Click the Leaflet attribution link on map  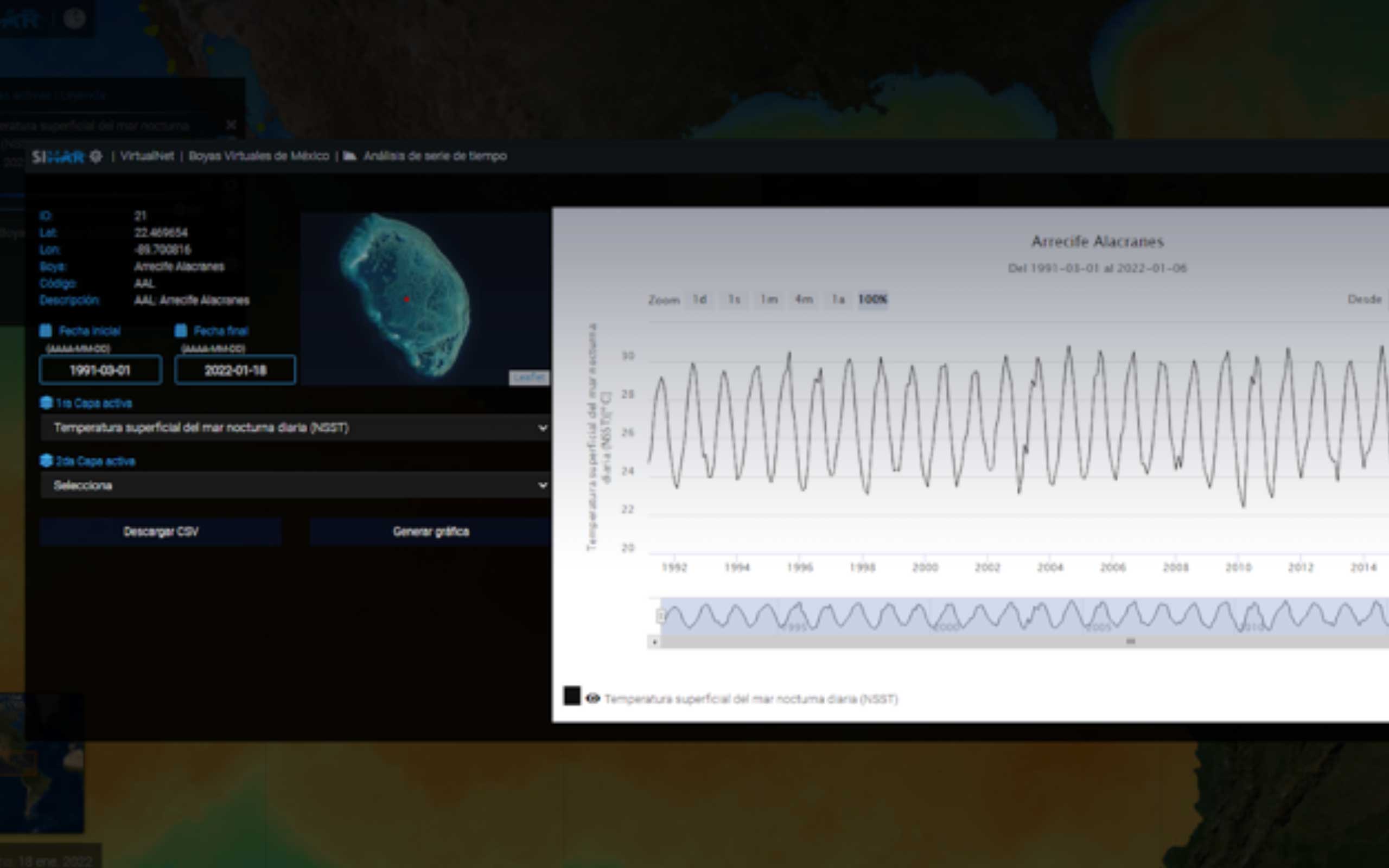click(x=528, y=378)
